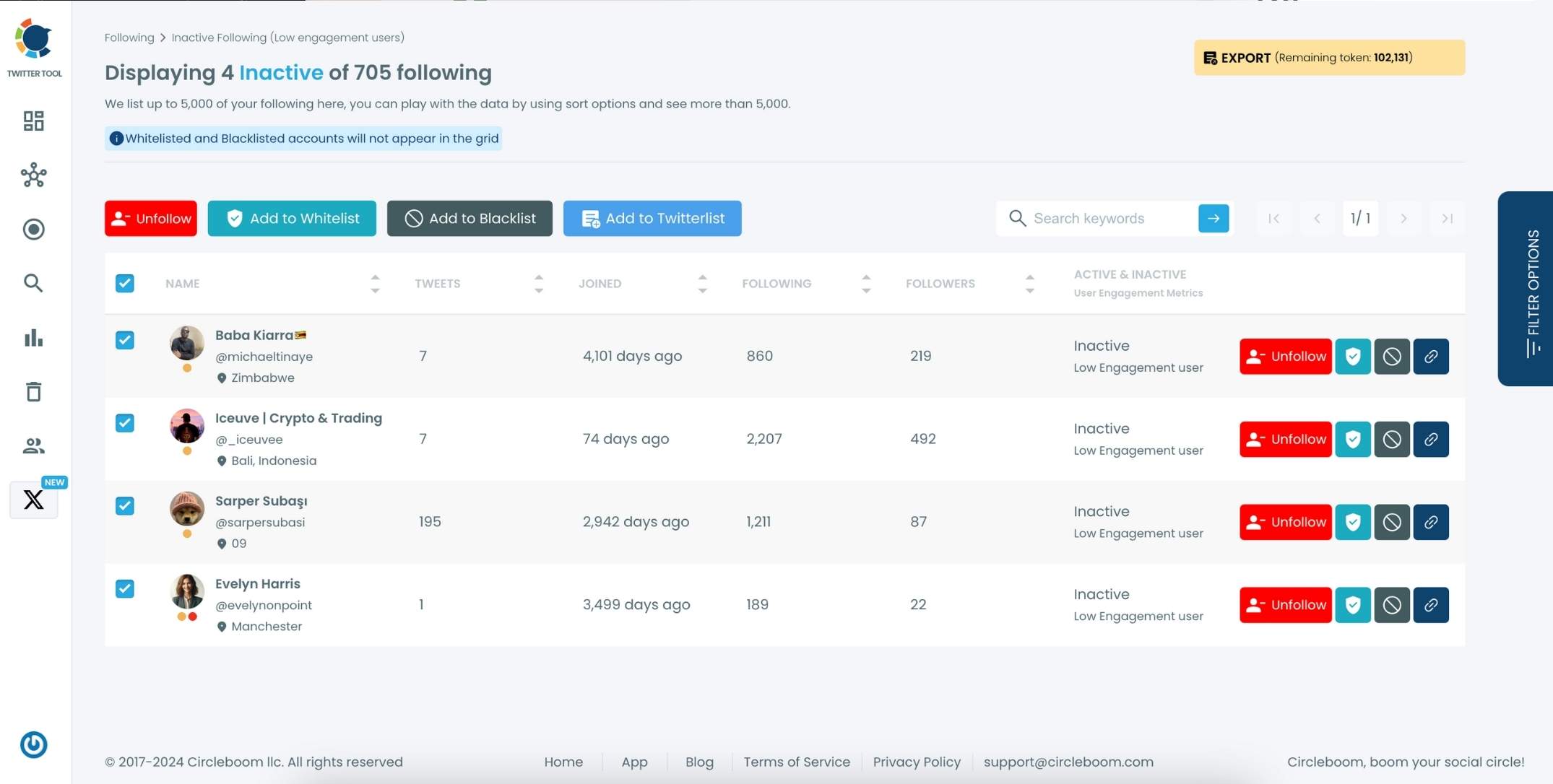Click Add to Twitterlist button
This screenshot has width=1553, height=784.
[652, 219]
